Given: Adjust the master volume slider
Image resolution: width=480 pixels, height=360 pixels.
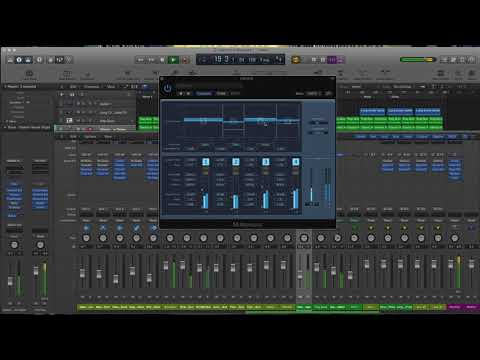Looking at the screenshot, I should 418,60.
